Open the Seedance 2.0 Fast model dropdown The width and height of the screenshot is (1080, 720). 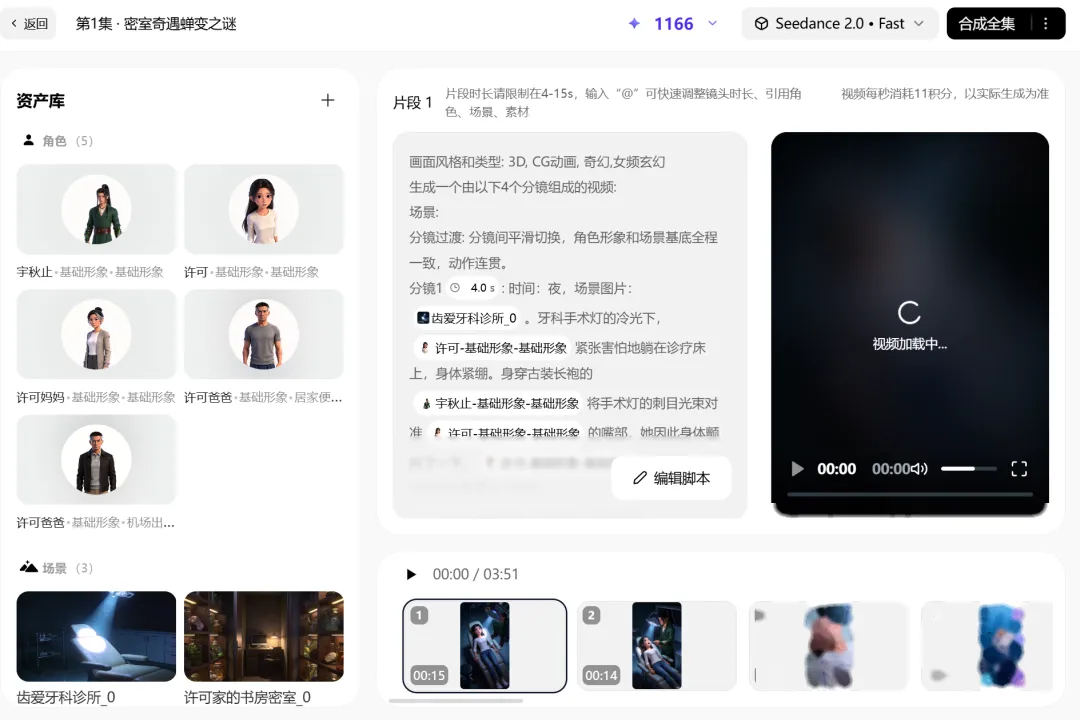click(840, 23)
